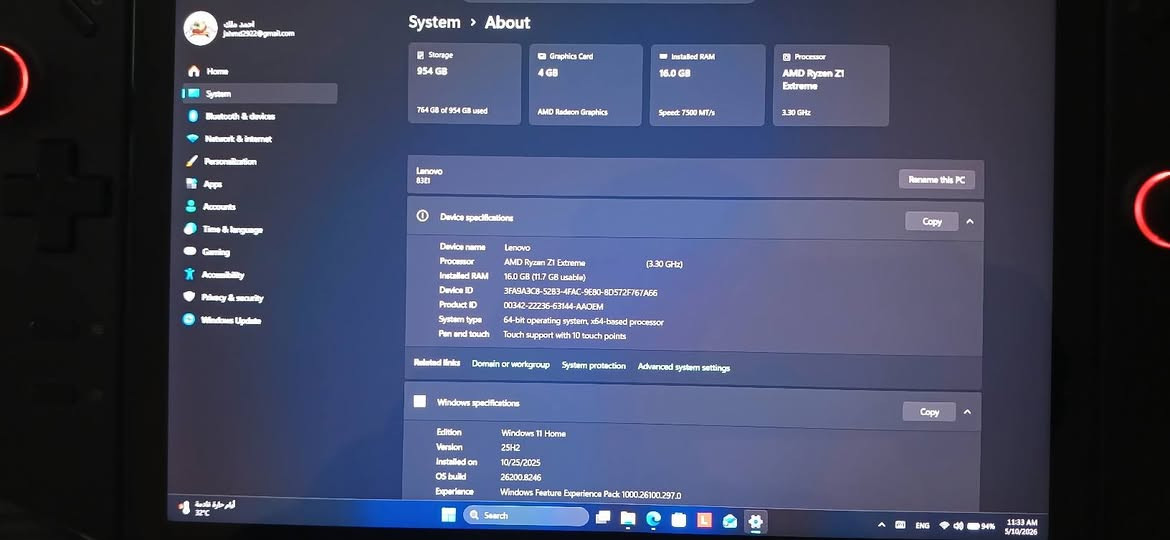Collapse the Windows specifications section
Viewport: 1170px width, 540px height.
click(968, 412)
